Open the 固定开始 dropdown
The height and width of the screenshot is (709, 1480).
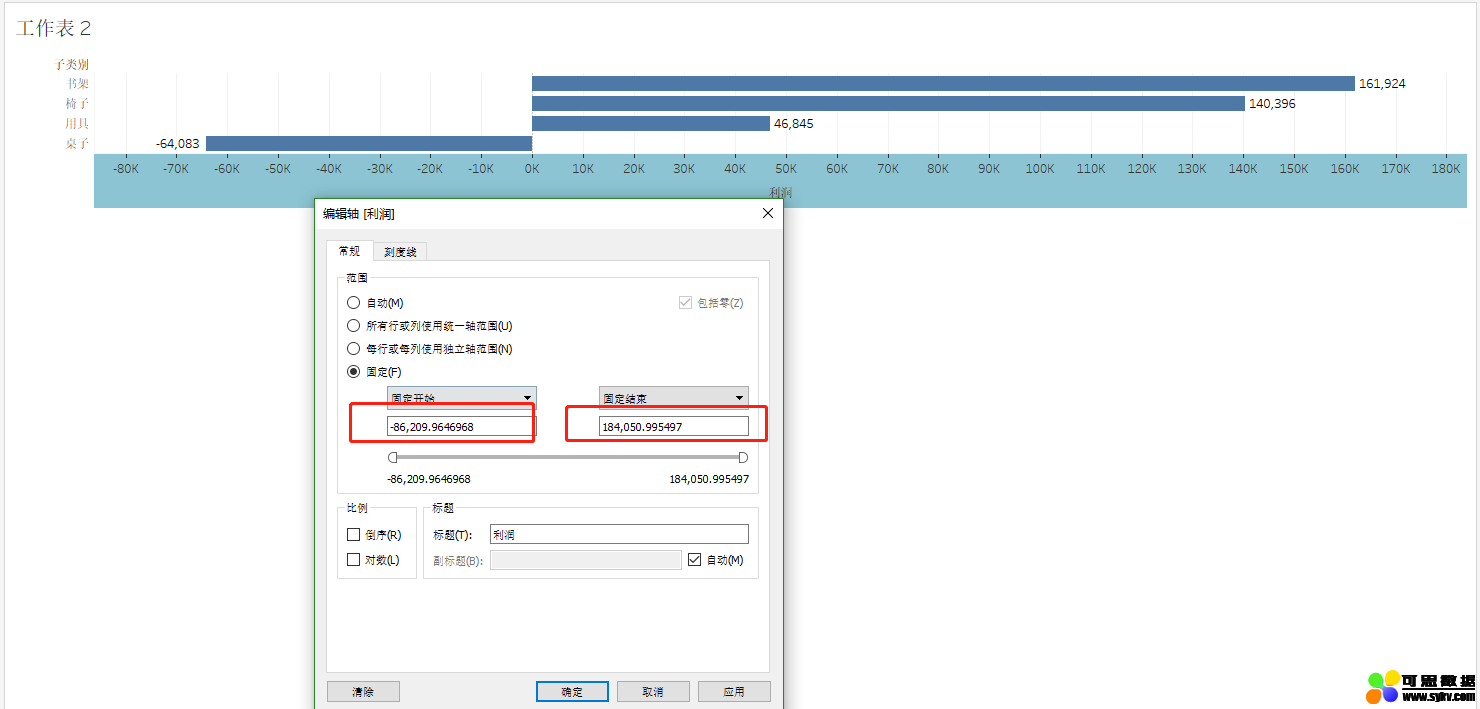pos(461,398)
